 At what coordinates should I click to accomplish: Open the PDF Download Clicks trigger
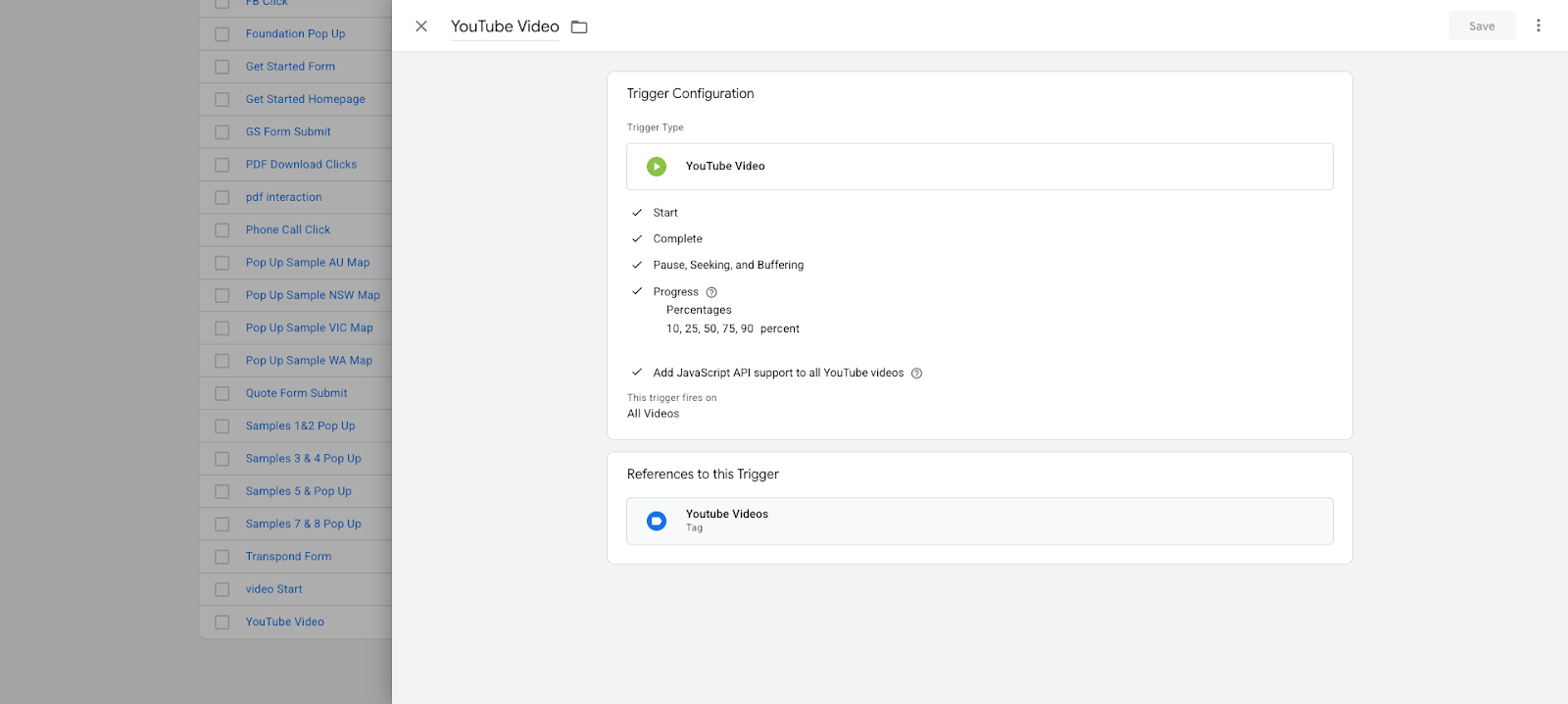click(x=301, y=165)
